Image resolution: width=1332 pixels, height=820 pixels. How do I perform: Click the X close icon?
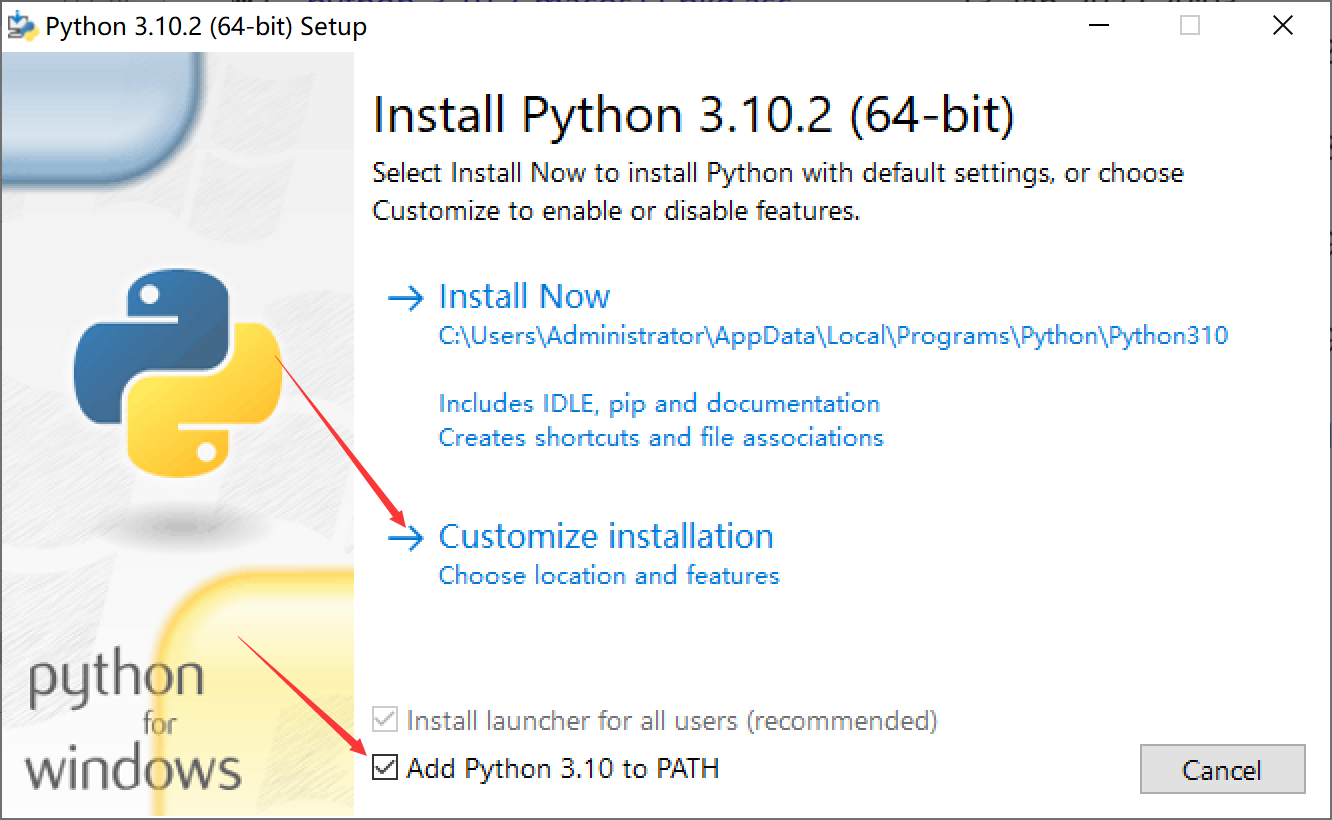coord(1283,25)
